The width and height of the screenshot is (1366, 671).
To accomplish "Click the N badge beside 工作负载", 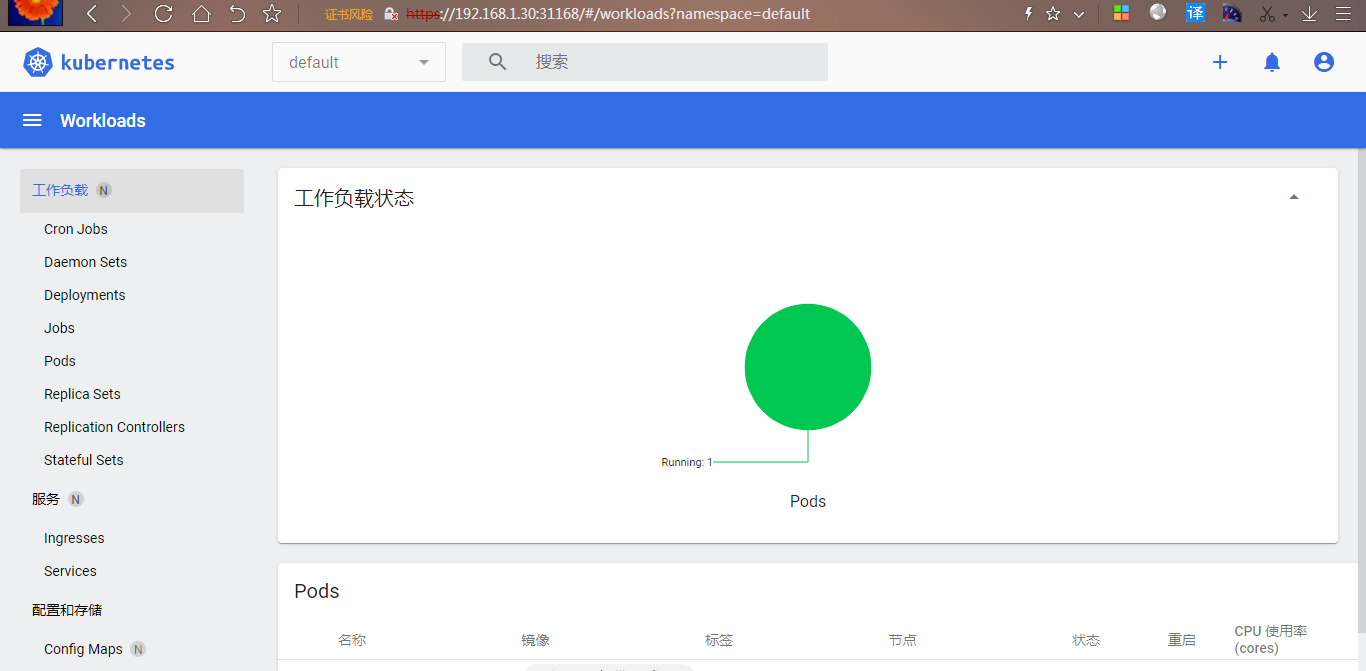I will (104, 190).
